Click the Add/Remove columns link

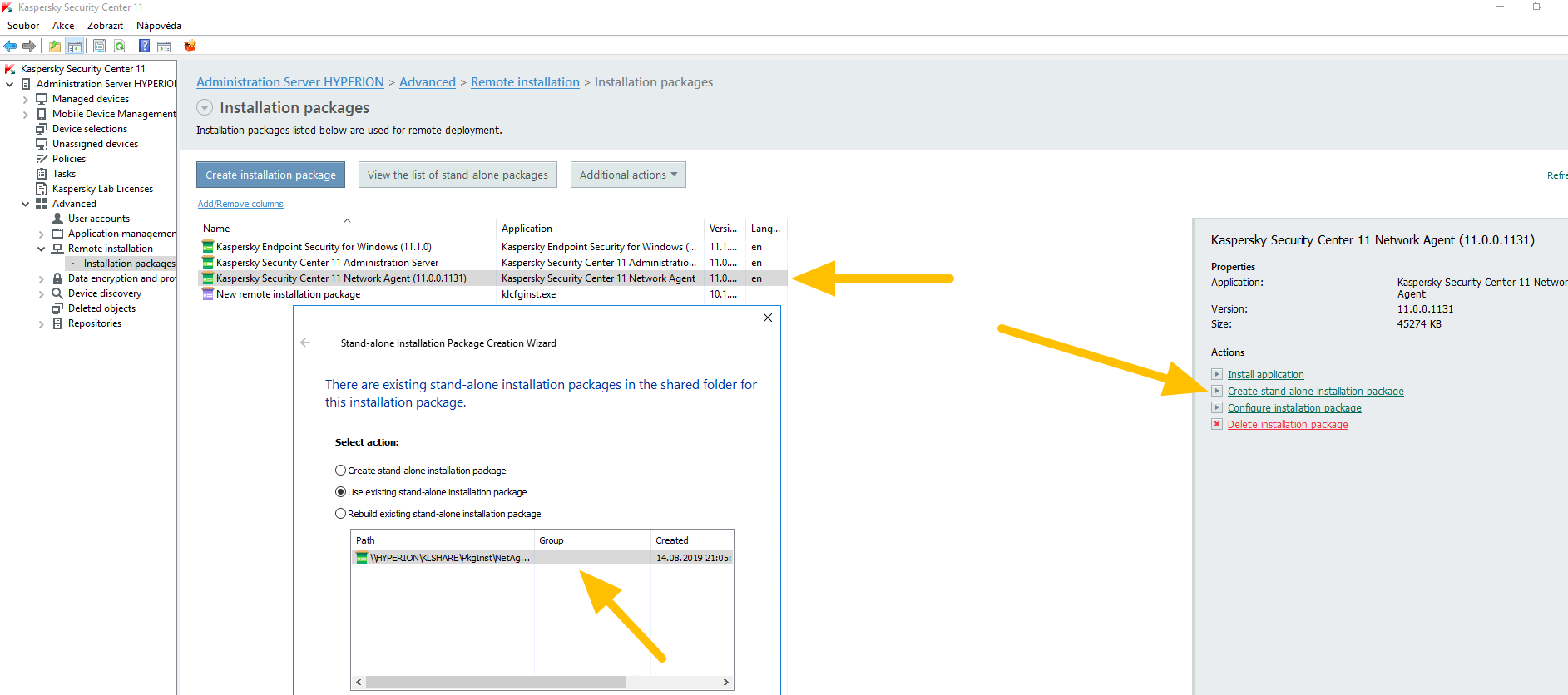(240, 204)
